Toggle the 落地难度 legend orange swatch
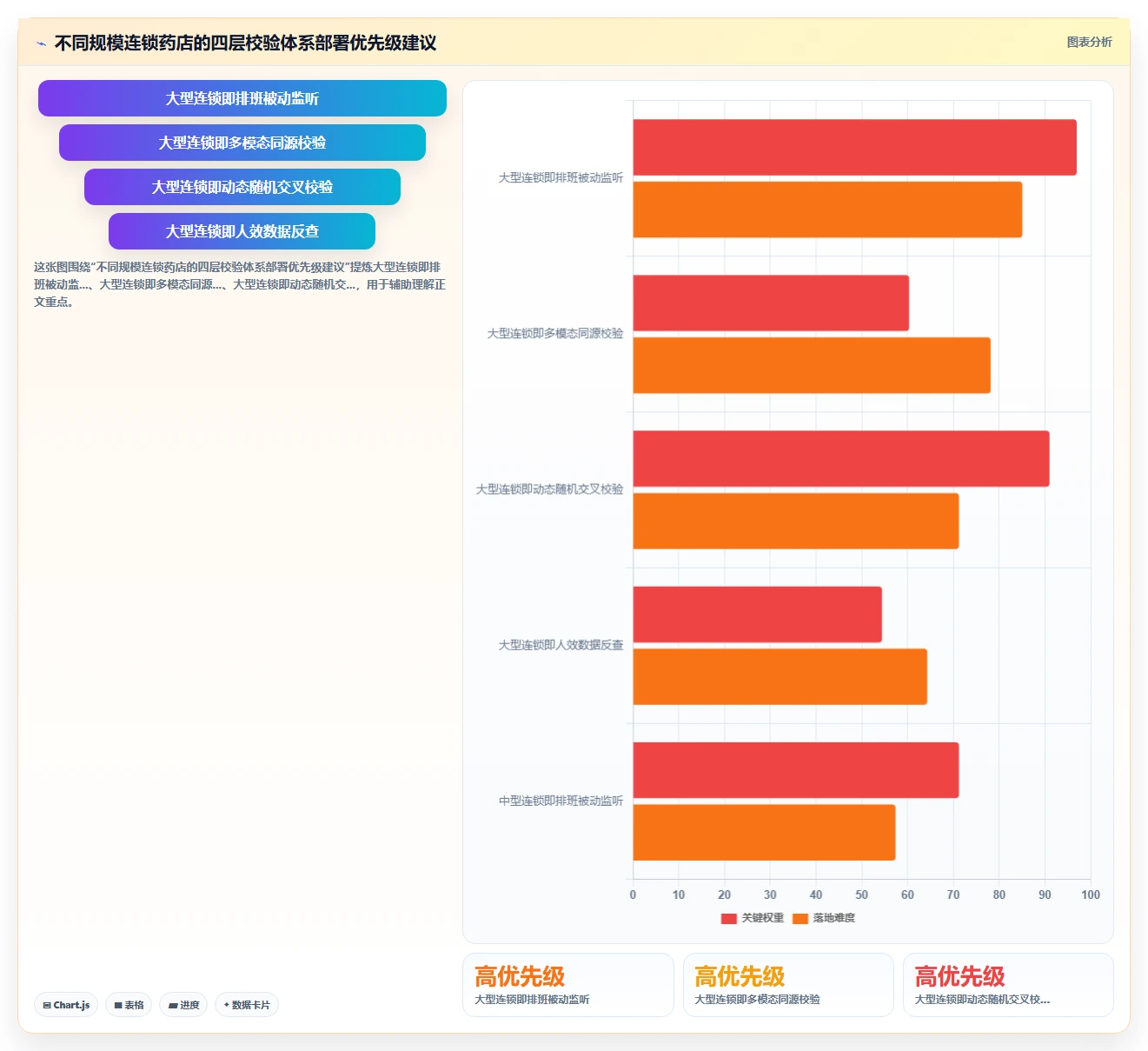 (800, 919)
